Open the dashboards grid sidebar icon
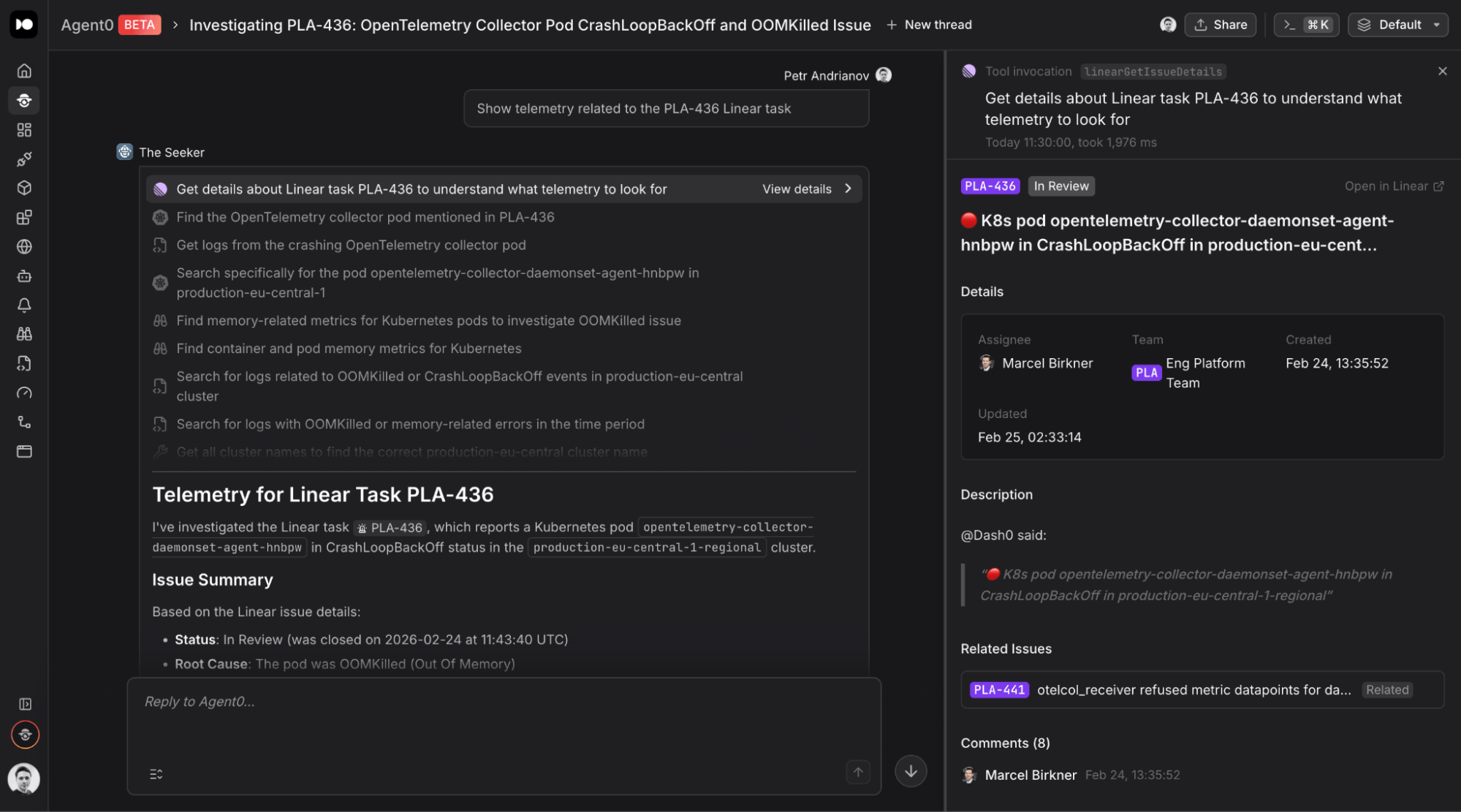 coord(24,129)
